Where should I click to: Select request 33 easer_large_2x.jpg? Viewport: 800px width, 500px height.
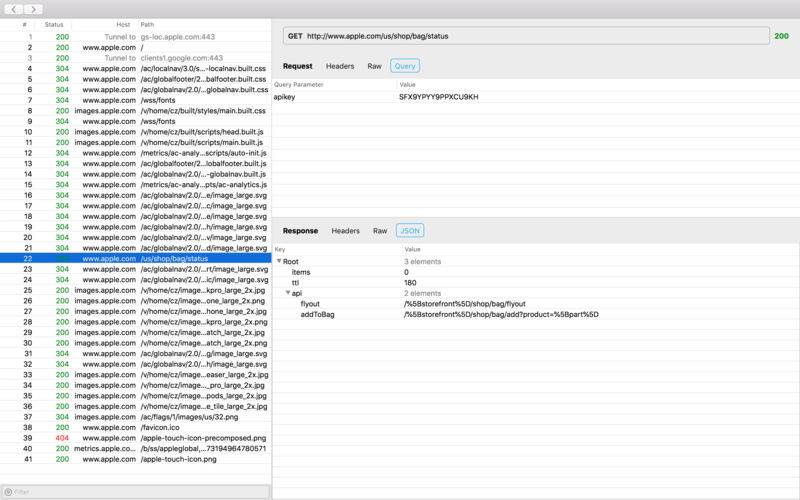(136, 374)
